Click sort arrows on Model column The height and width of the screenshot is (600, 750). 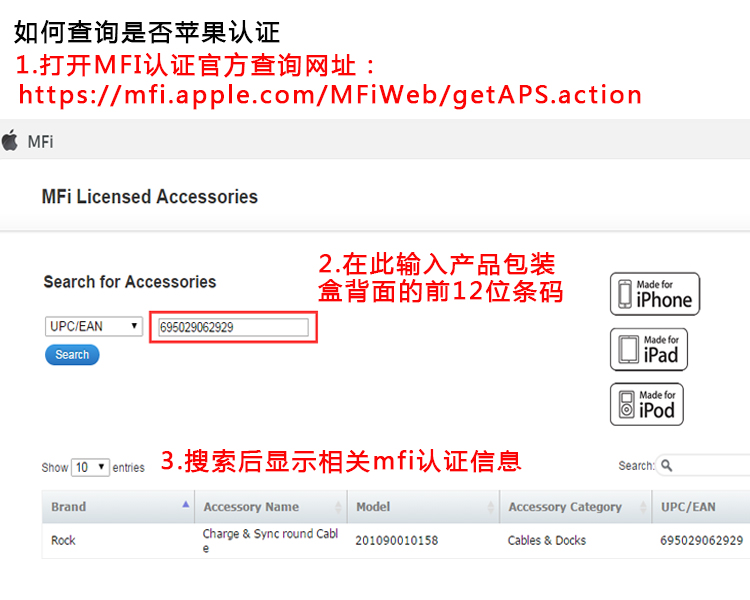pyautogui.click(x=490, y=507)
